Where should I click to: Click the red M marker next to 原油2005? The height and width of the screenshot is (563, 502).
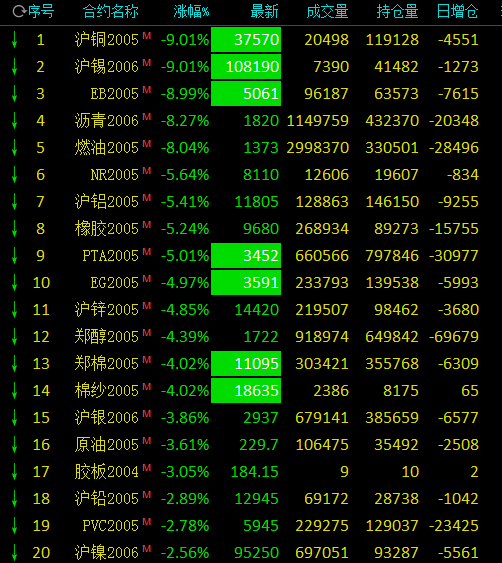(x=147, y=441)
